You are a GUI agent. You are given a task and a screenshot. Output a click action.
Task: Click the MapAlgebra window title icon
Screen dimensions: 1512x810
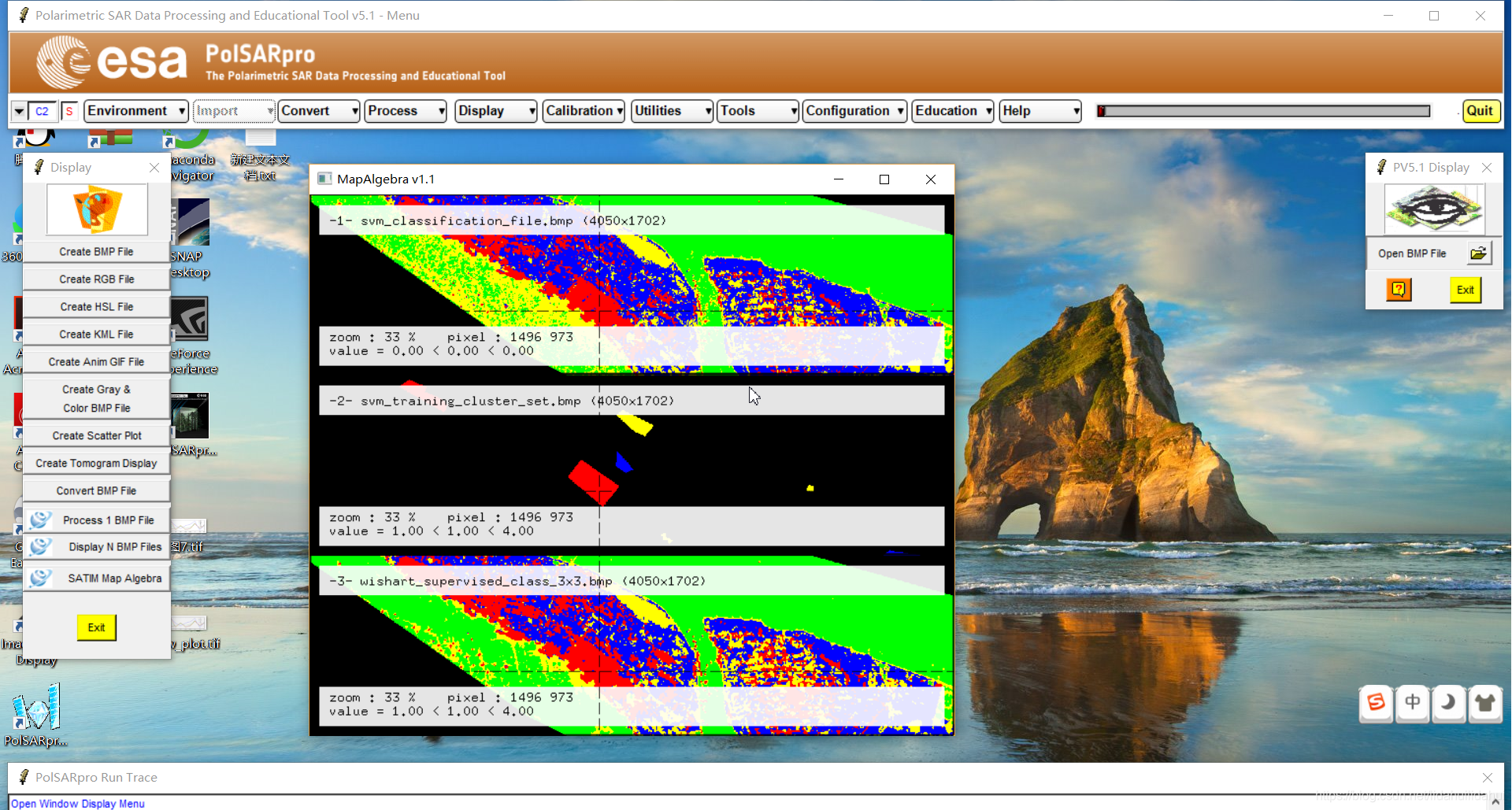(324, 179)
